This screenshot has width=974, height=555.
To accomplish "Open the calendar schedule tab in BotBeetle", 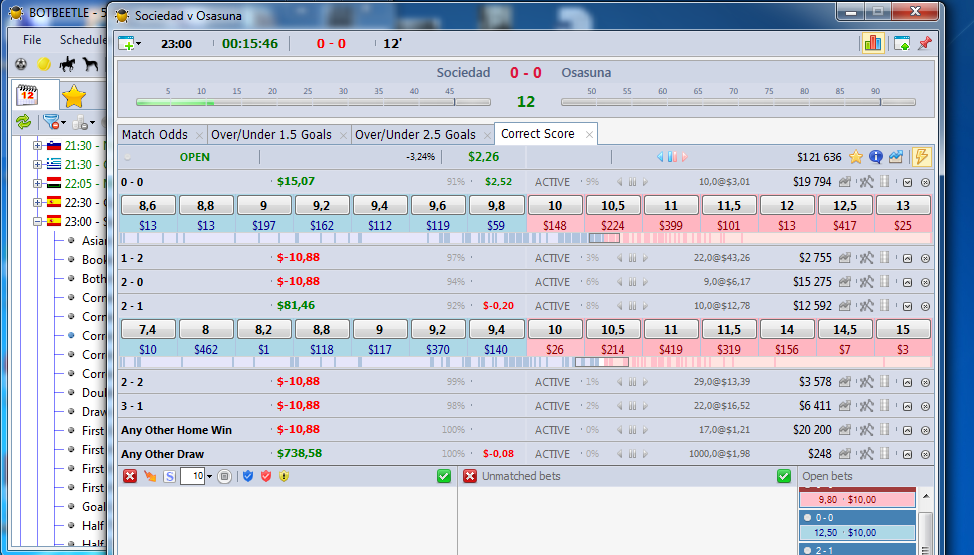I will tap(27, 96).
